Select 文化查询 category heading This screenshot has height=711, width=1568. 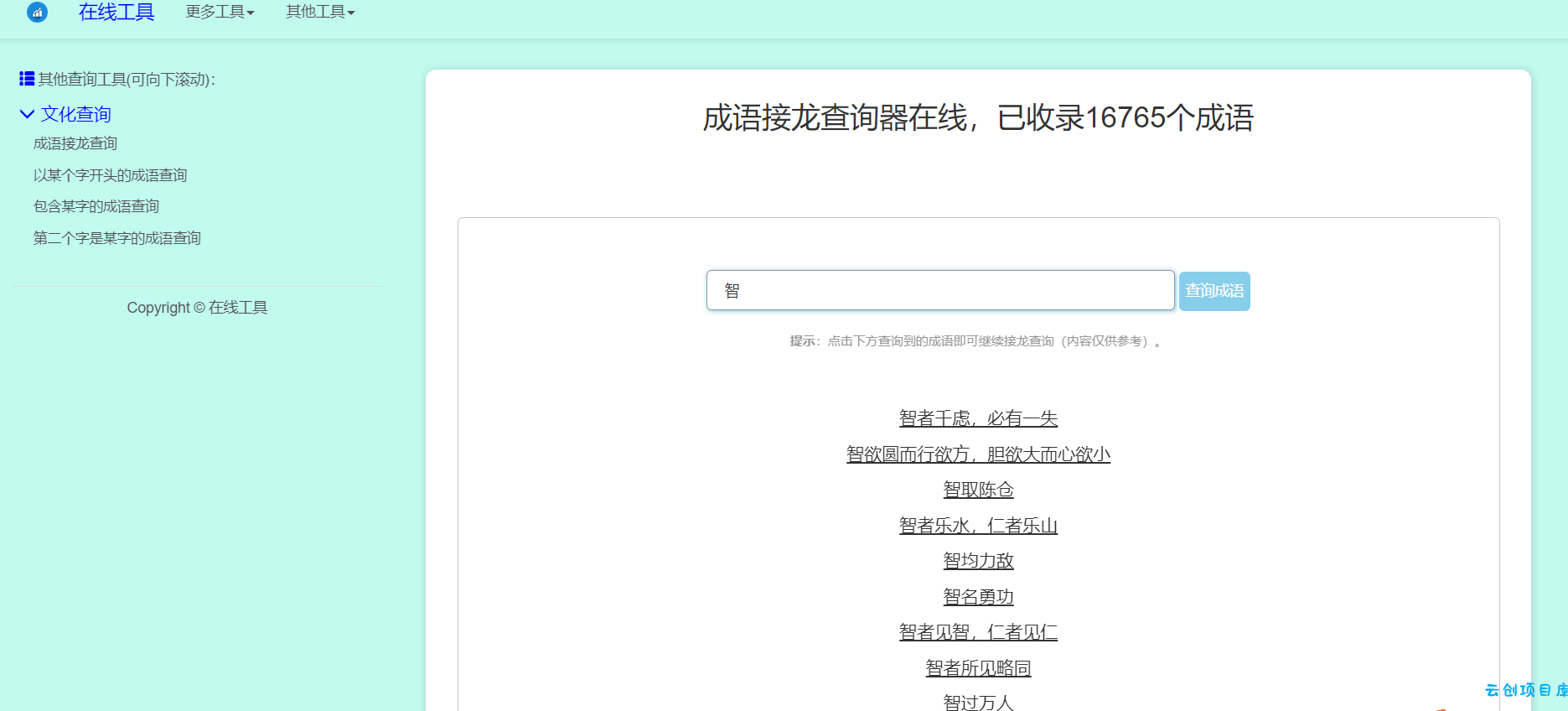[76, 114]
